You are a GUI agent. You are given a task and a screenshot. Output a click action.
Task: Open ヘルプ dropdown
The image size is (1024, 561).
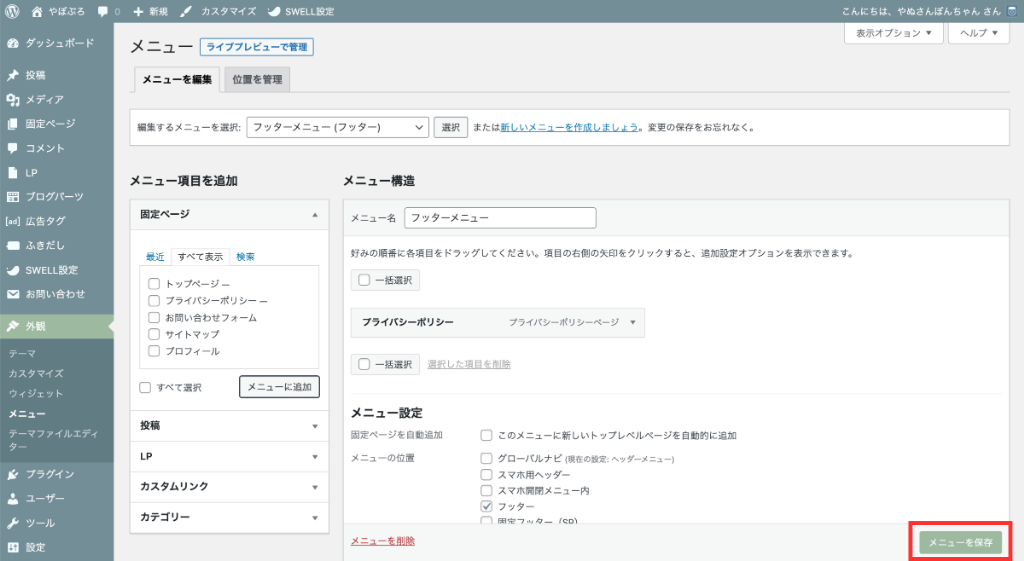tap(979, 33)
